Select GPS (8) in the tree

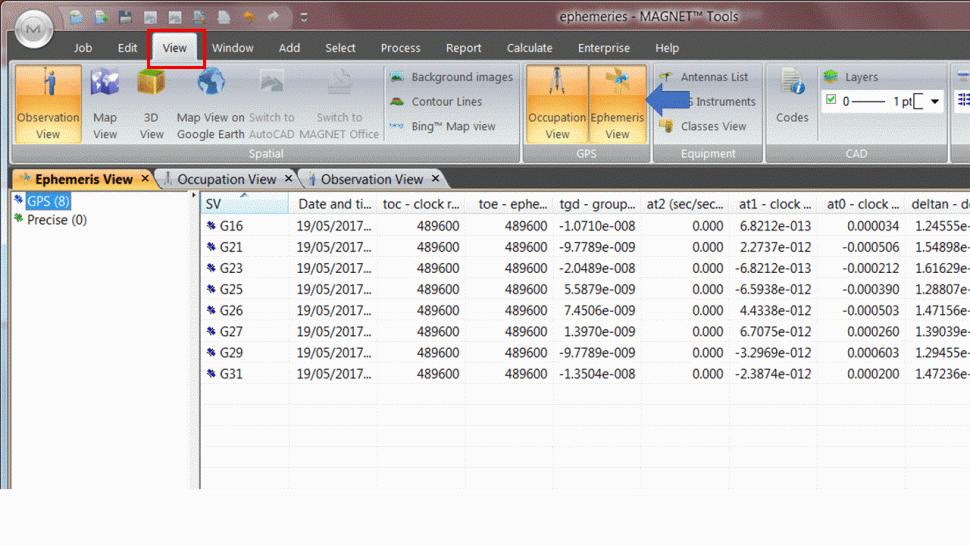coord(48,201)
